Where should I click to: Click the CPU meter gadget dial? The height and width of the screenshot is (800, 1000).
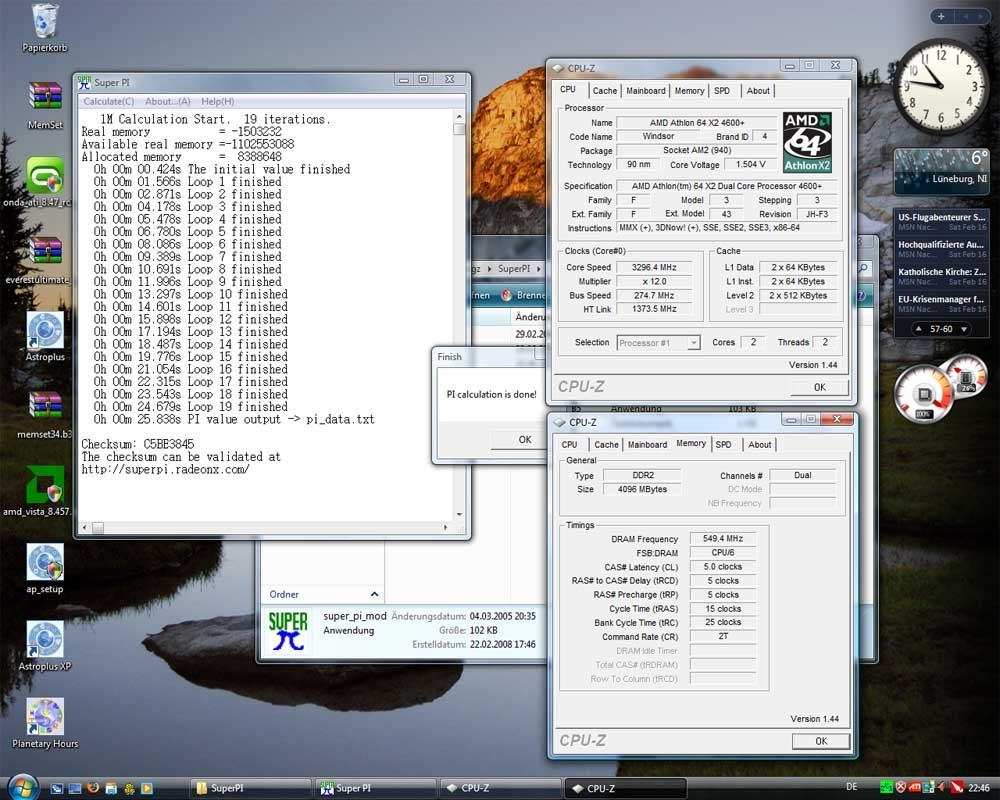pyautogui.click(x=923, y=396)
